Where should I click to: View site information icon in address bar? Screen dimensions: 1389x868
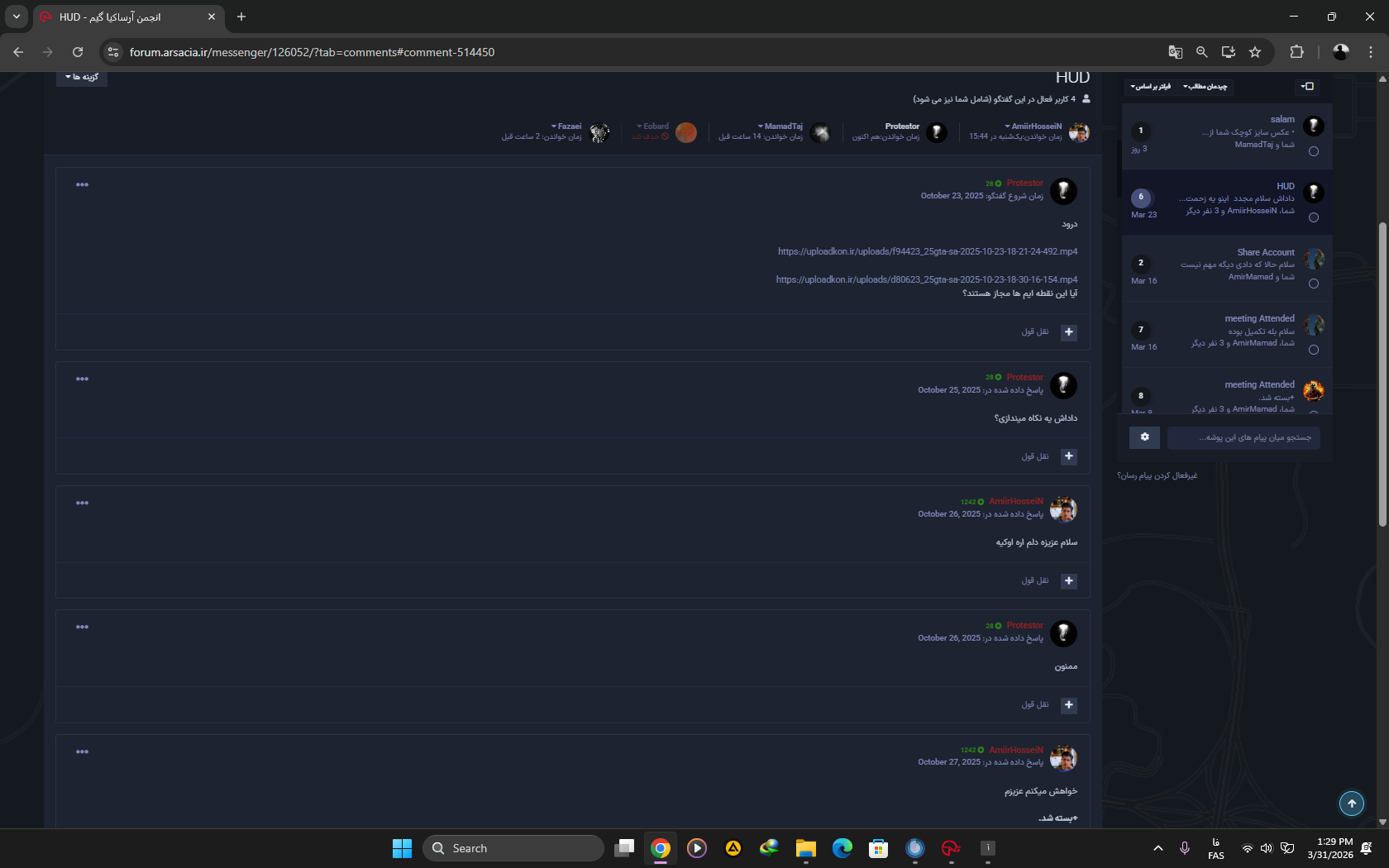[x=114, y=52]
